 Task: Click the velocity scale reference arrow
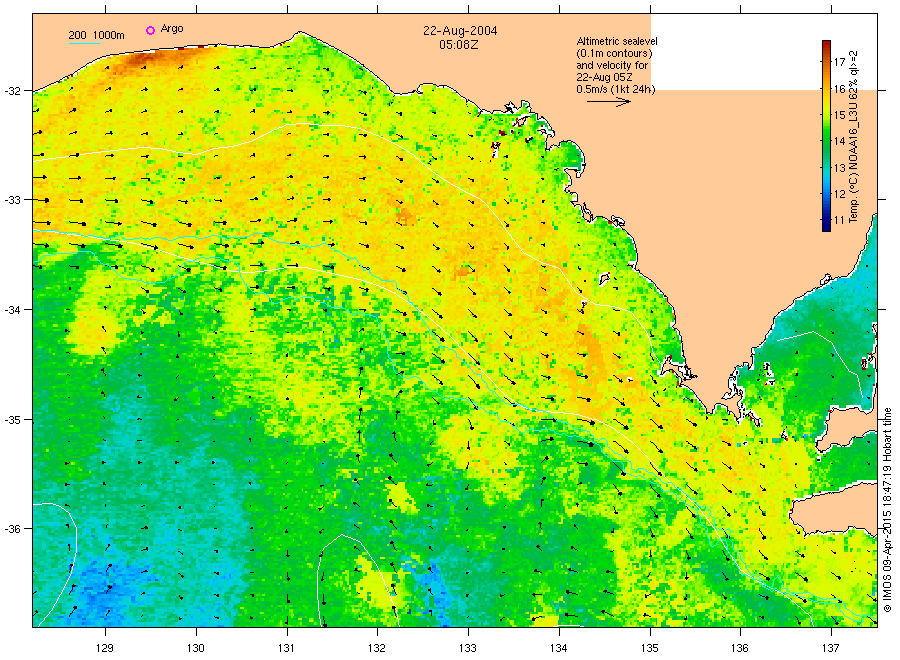[608, 102]
